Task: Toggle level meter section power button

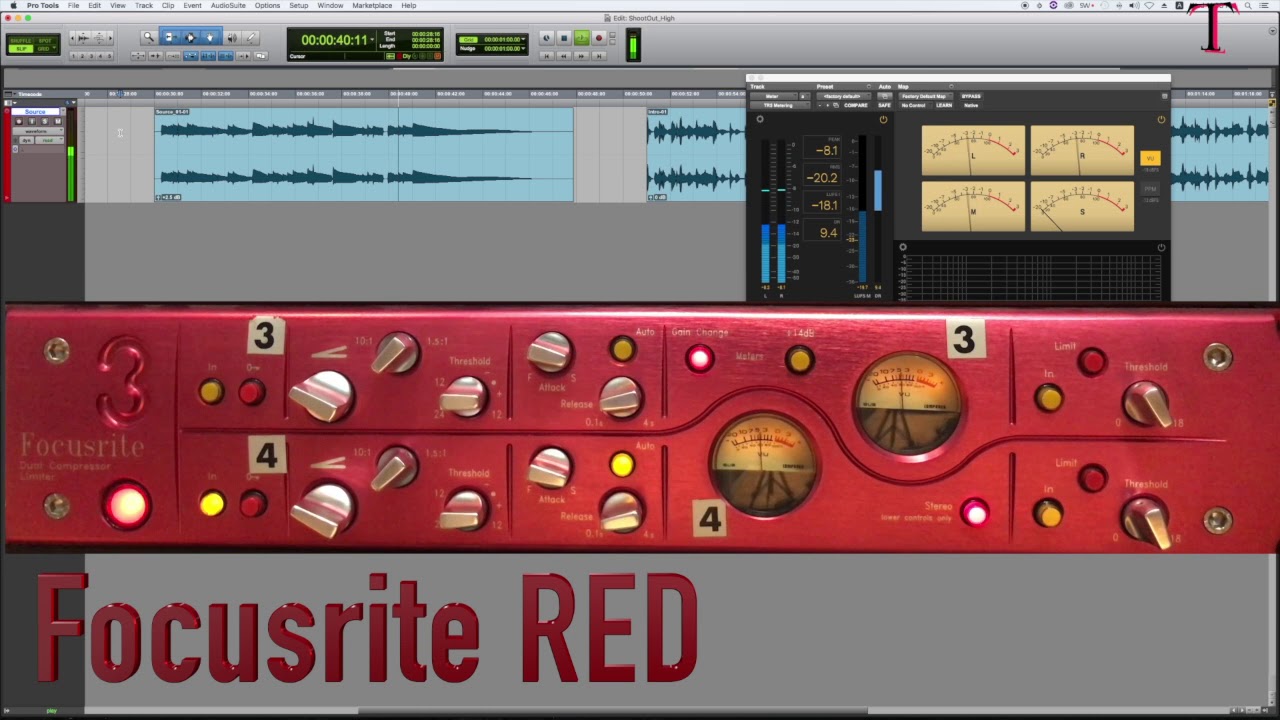Action: pyautogui.click(x=883, y=119)
